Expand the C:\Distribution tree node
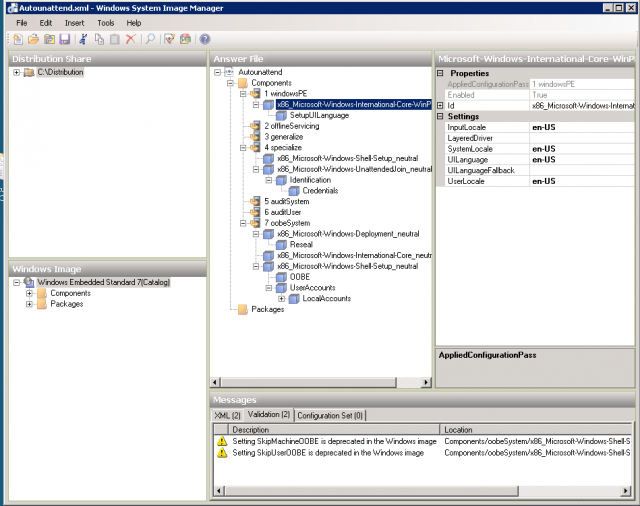 tap(16, 72)
